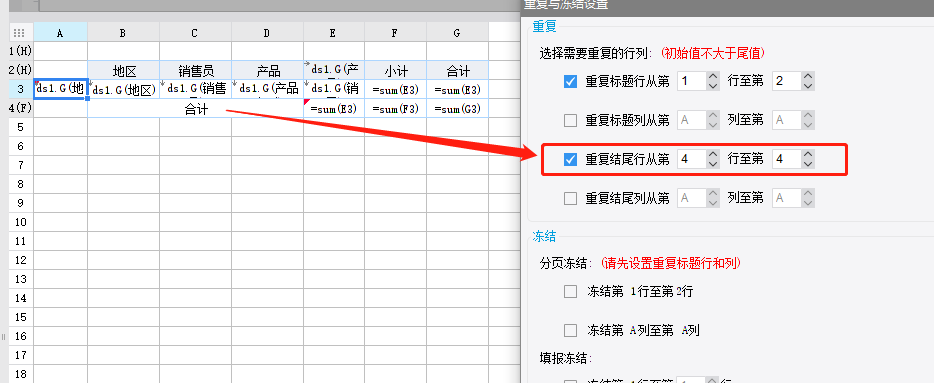
Task: Click the 合计 header cell in column G
Action: pos(457,70)
